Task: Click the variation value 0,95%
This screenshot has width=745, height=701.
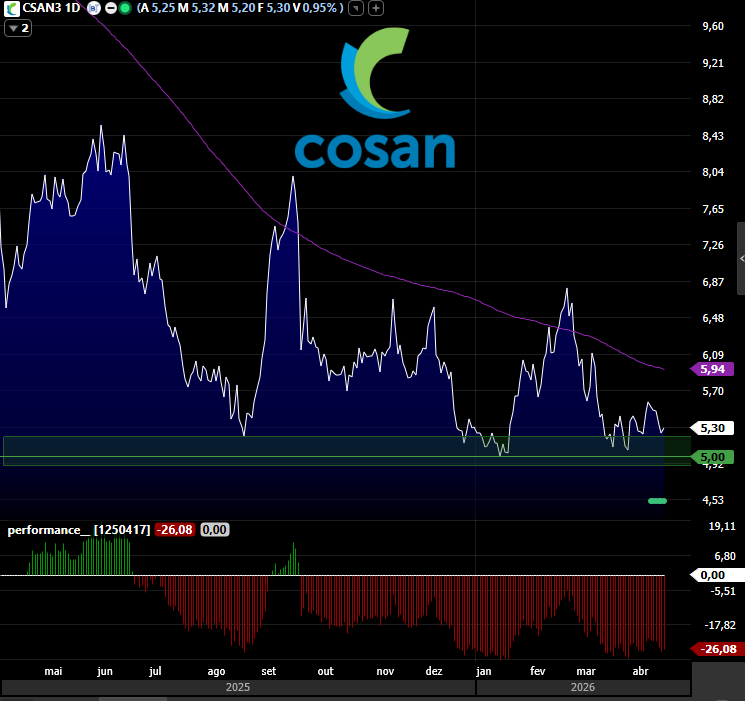Action: (320, 8)
